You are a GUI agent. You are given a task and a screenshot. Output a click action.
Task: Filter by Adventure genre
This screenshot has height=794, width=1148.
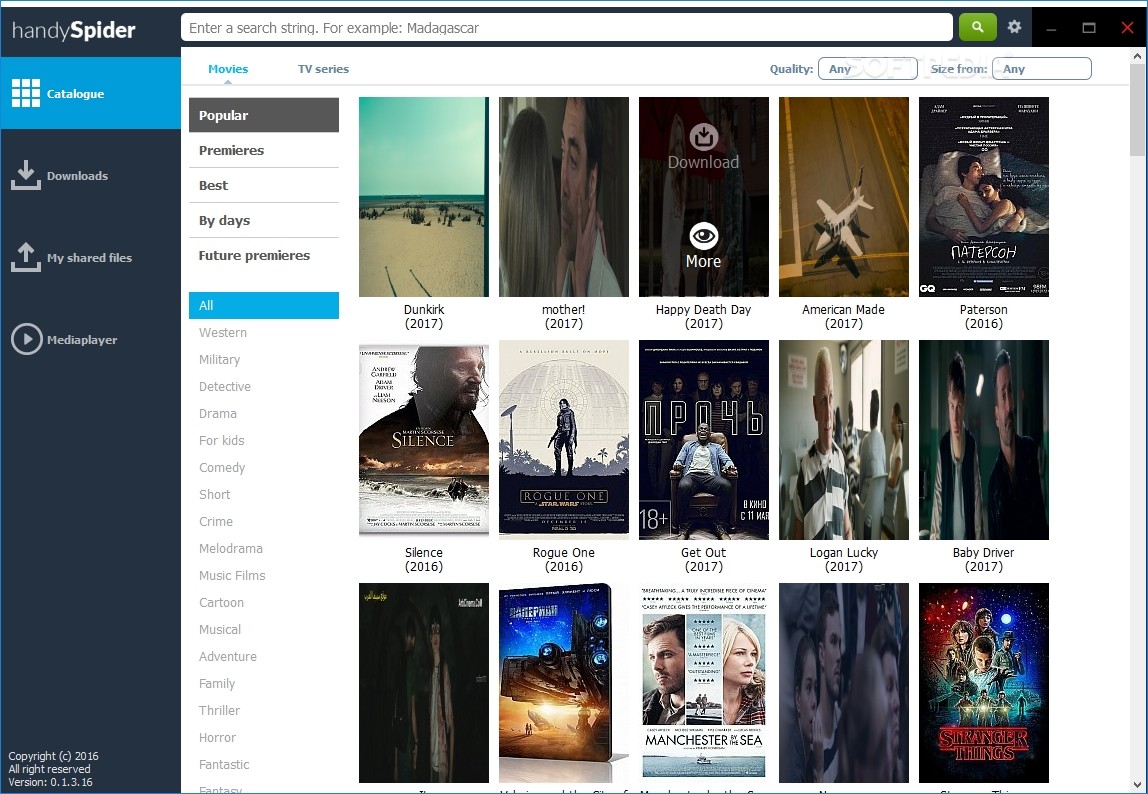[228, 657]
